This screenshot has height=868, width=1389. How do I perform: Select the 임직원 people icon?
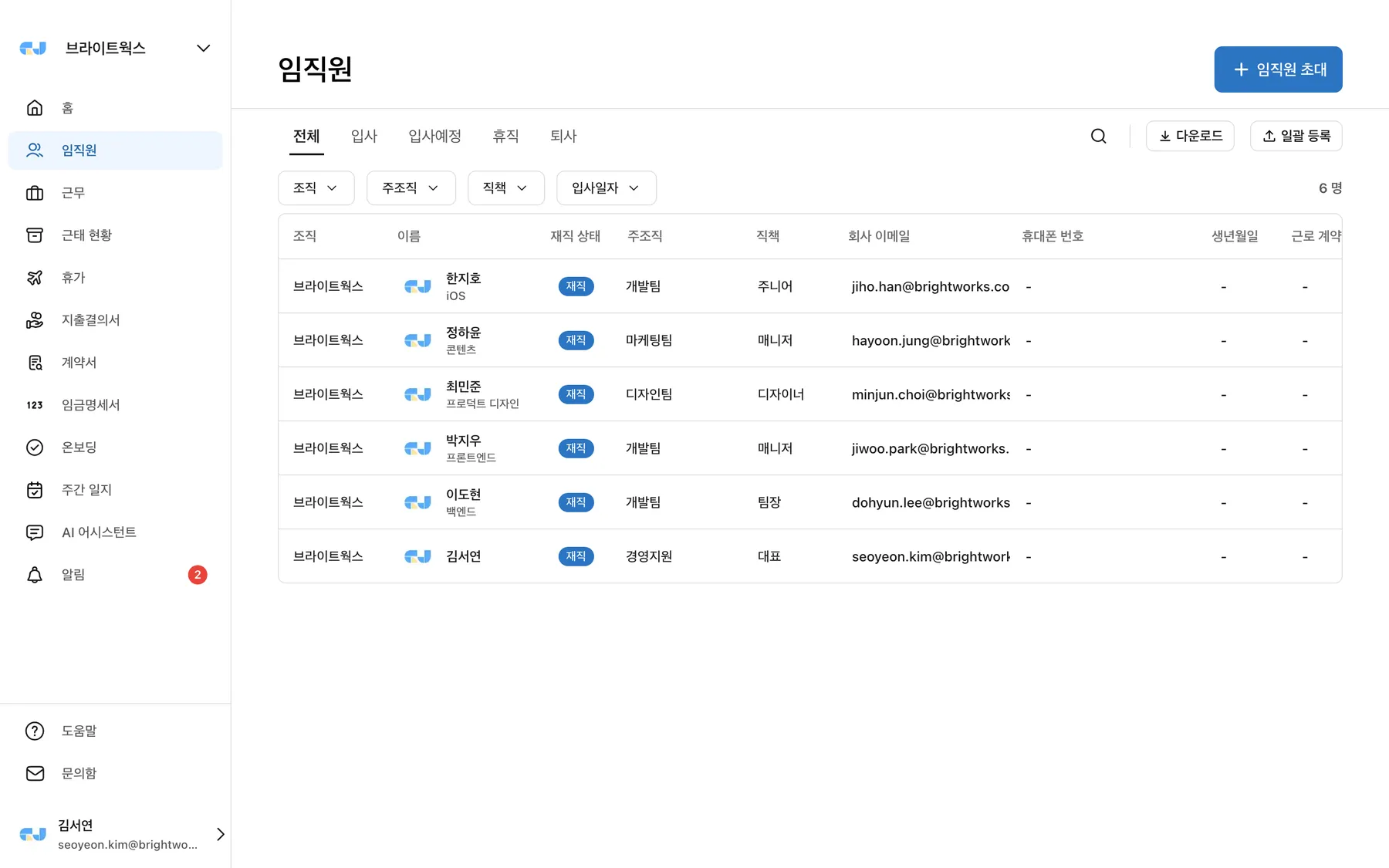click(x=35, y=150)
